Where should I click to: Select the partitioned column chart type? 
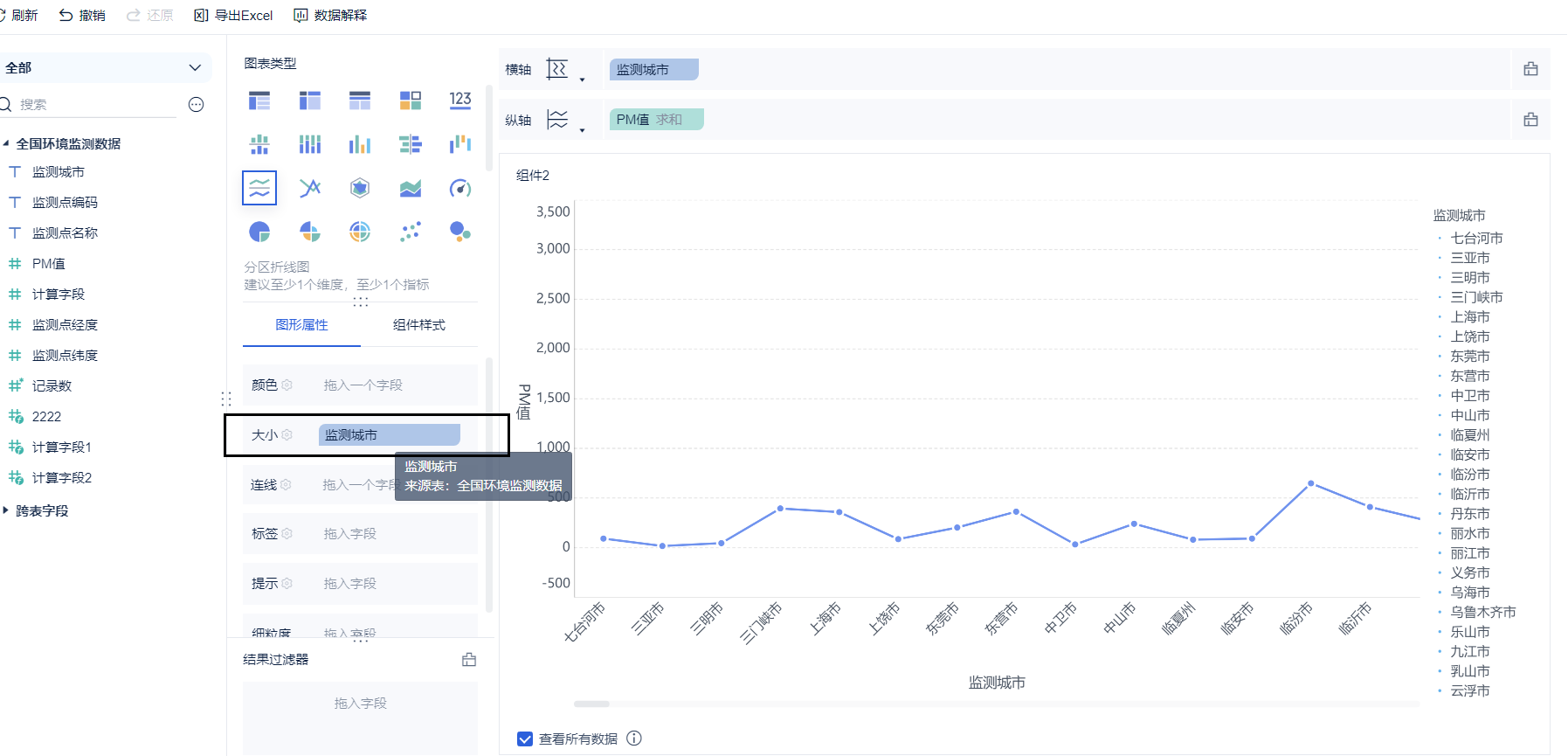click(259, 144)
